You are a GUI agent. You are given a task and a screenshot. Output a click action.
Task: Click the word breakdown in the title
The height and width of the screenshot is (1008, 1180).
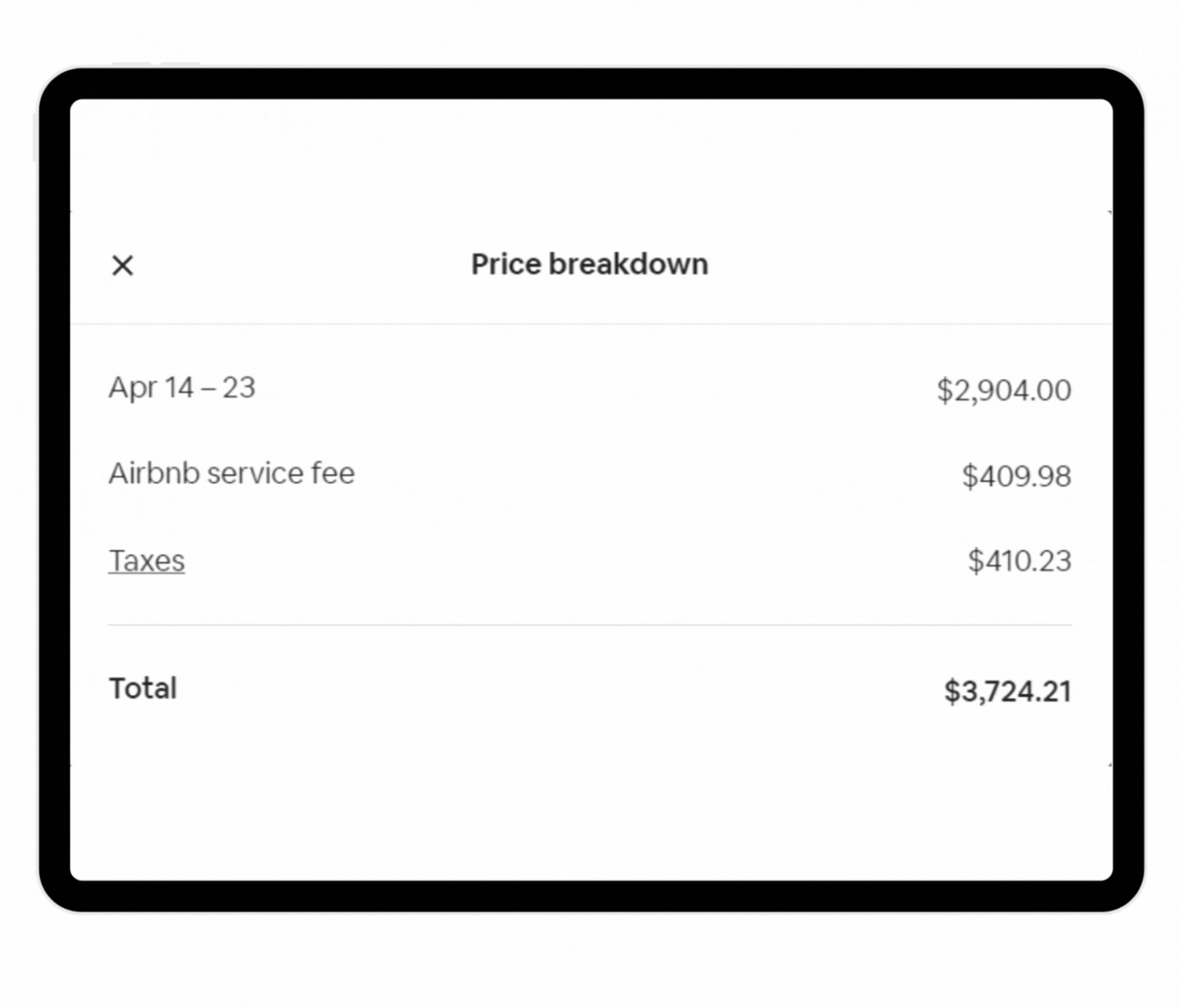pyautogui.click(x=628, y=265)
